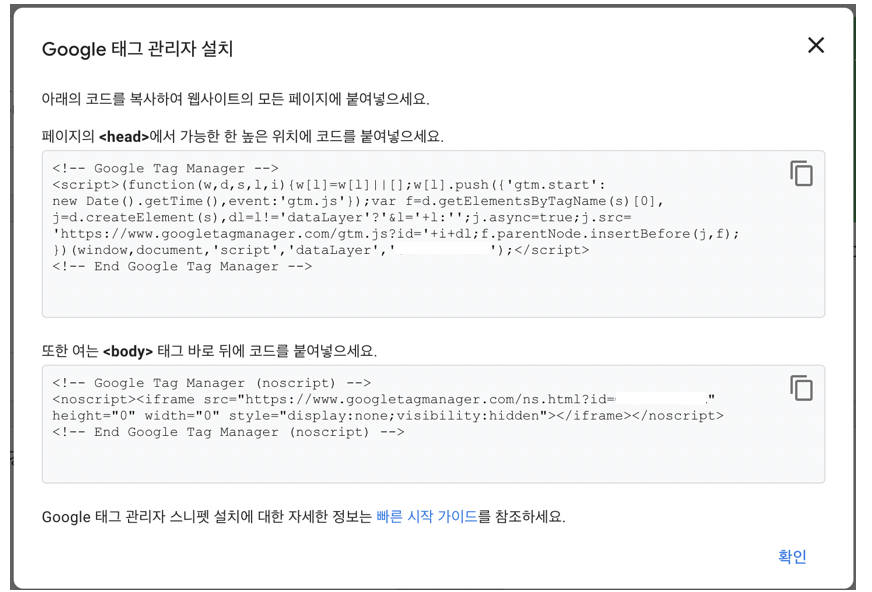Click the 'Google 태그 관리자 설치' title
The height and width of the screenshot is (592, 872).
pos(137,49)
